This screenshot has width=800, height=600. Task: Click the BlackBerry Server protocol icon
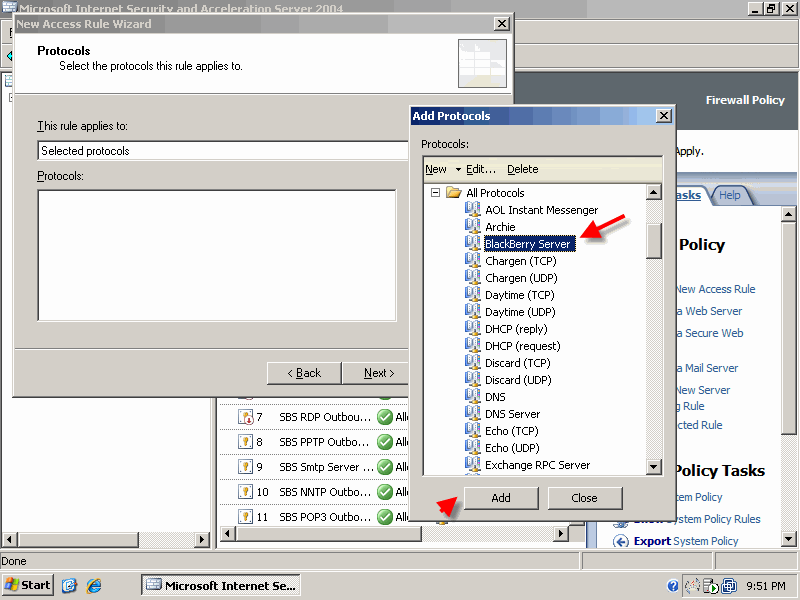[x=472, y=243]
